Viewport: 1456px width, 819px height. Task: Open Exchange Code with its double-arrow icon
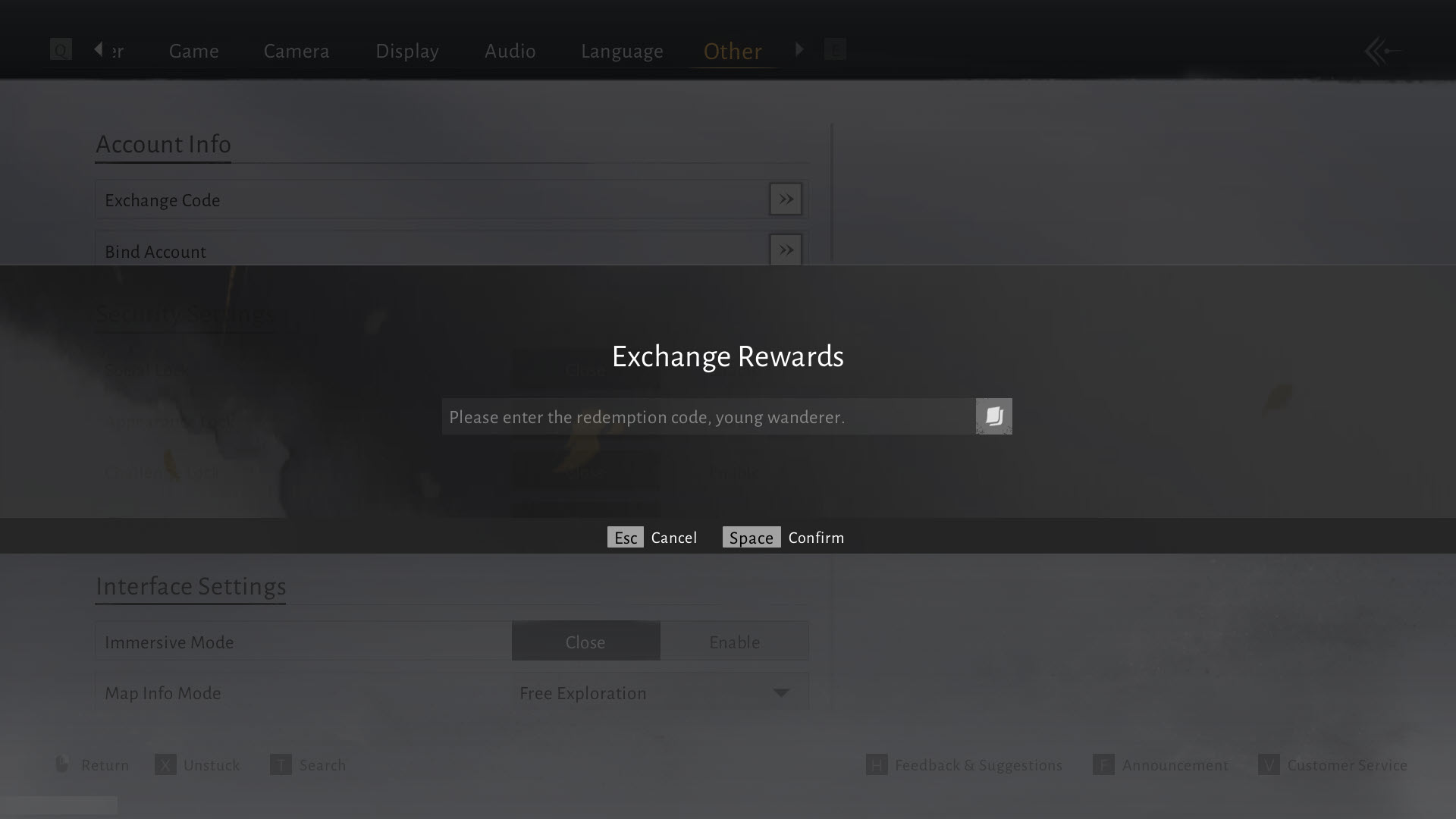tap(785, 199)
